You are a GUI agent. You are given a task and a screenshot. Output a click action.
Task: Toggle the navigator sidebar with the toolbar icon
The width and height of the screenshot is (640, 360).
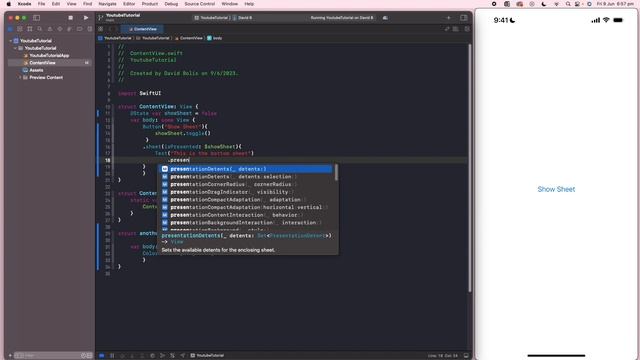36,18
